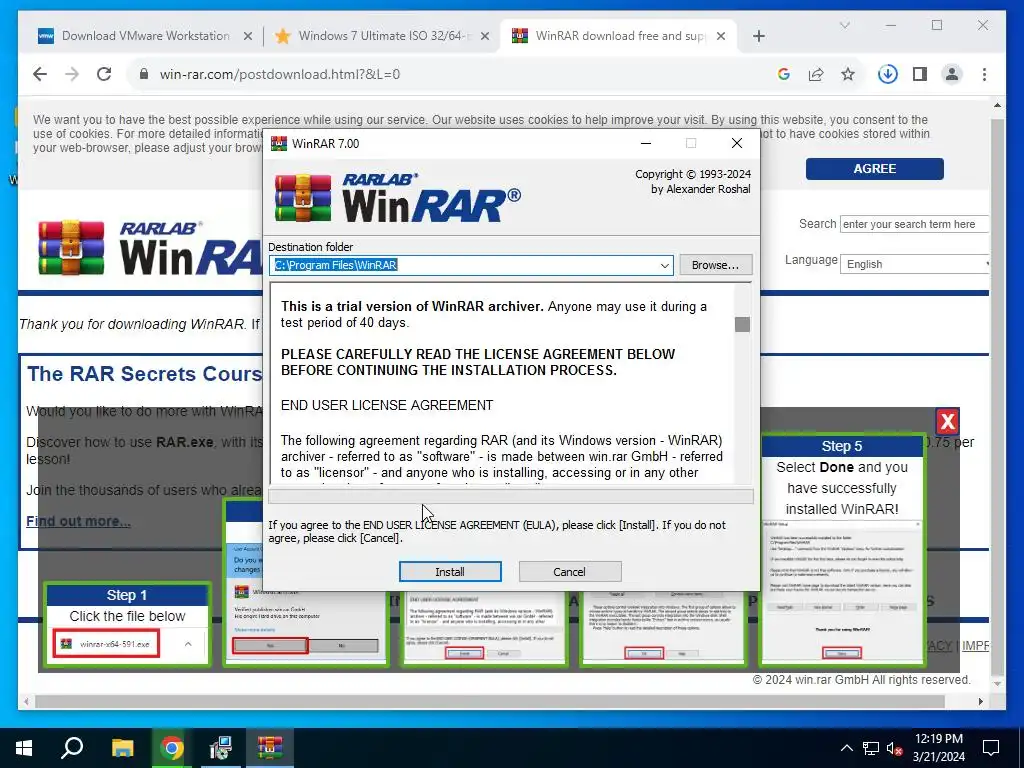Open Browse for destination folder

pyautogui.click(x=715, y=264)
